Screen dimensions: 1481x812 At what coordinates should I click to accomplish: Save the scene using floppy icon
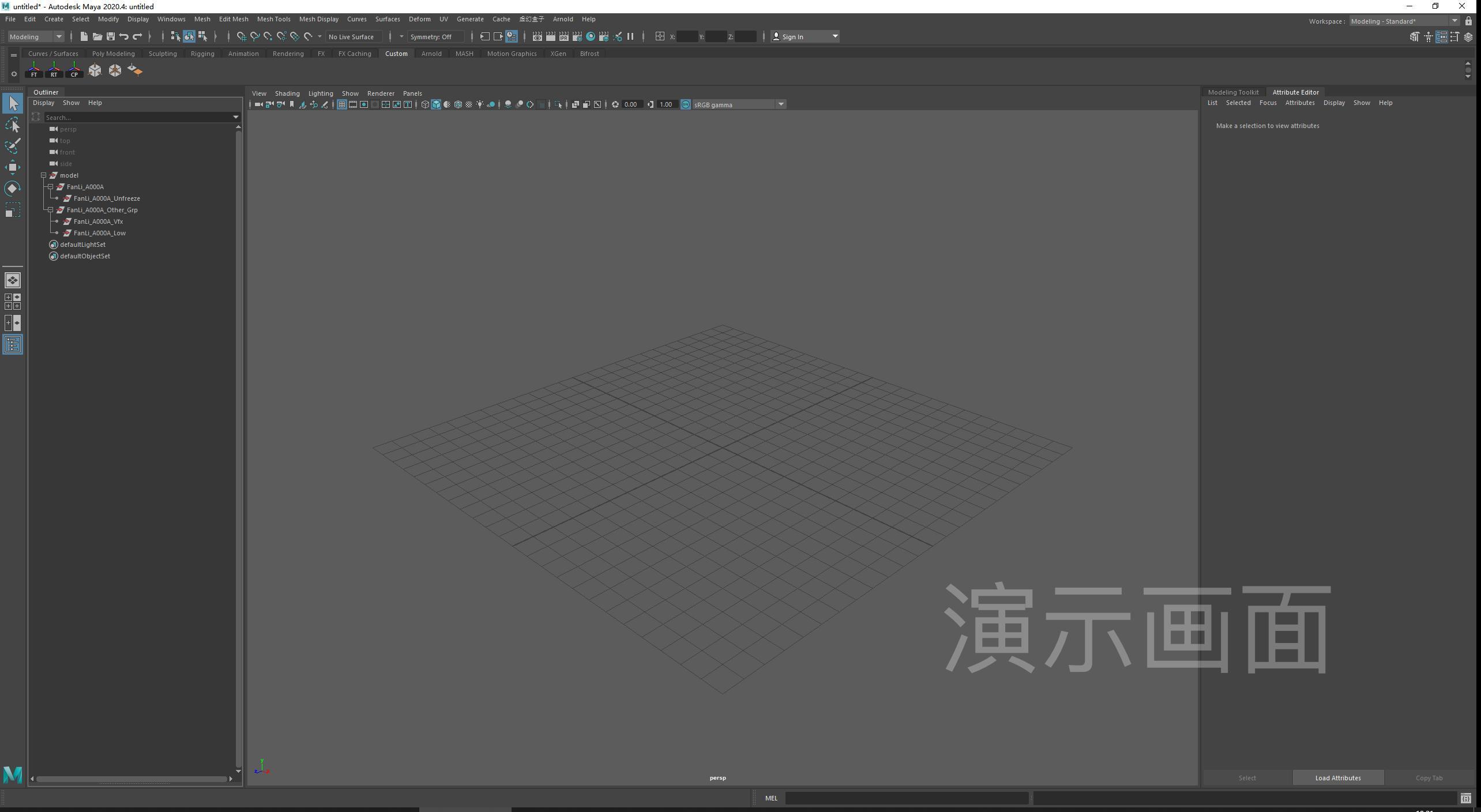click(111, 36)
